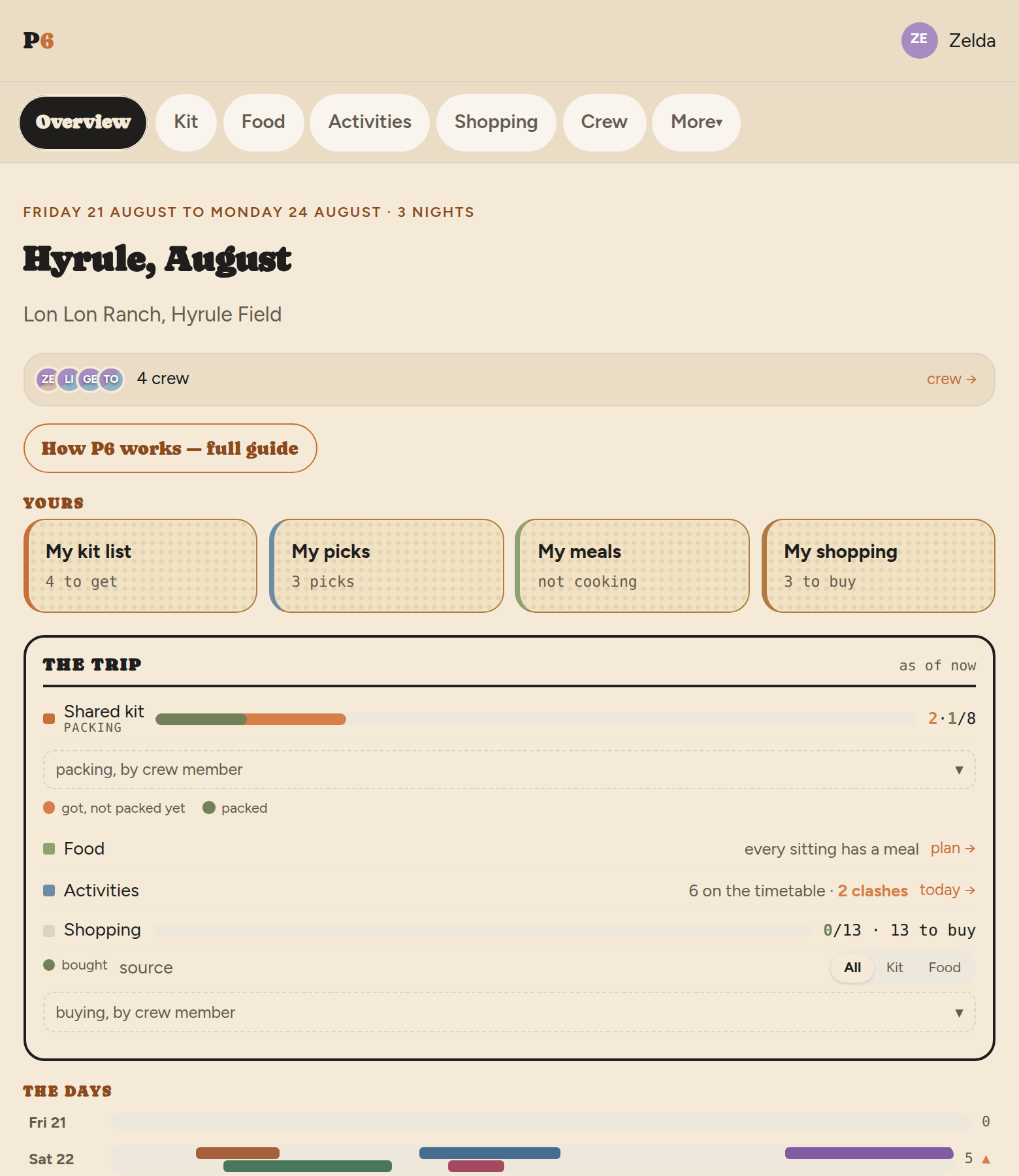
Task: Open the My kit list card
Action: pos(140,566)
